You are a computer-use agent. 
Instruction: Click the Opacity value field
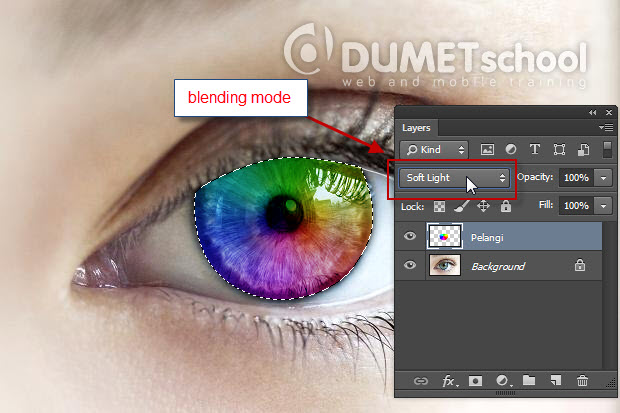click(x=576, y=178)
